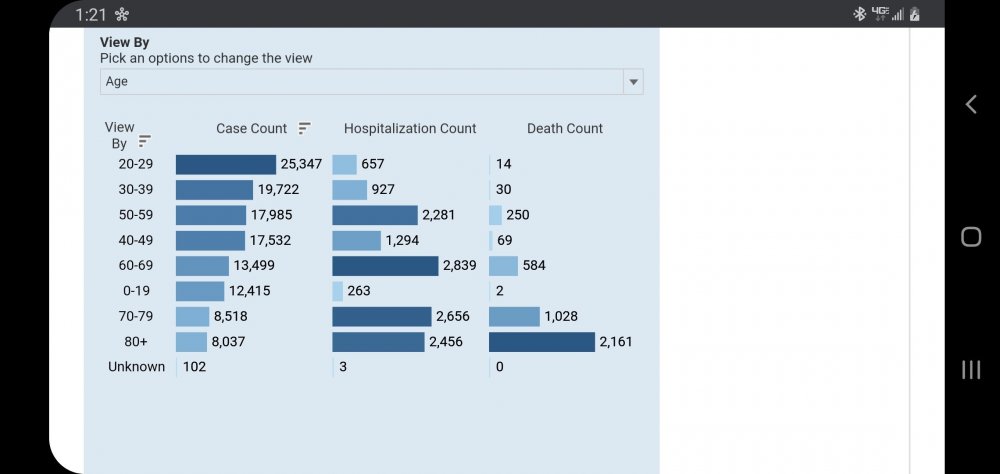Open the View By dropdown arrow
This screenshot has width=1000, height=474.
[x=633, y=82]
